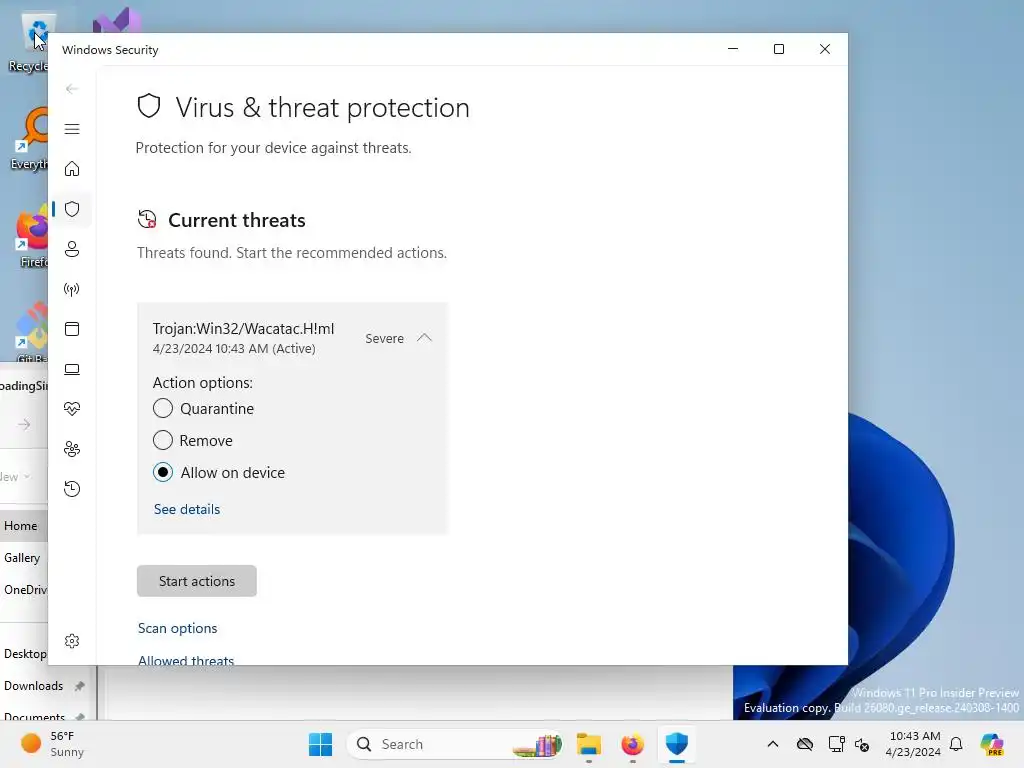Click the forward arrow in File Explorer
Screen dimensions: 1024x768
click(x=24, y=425)
